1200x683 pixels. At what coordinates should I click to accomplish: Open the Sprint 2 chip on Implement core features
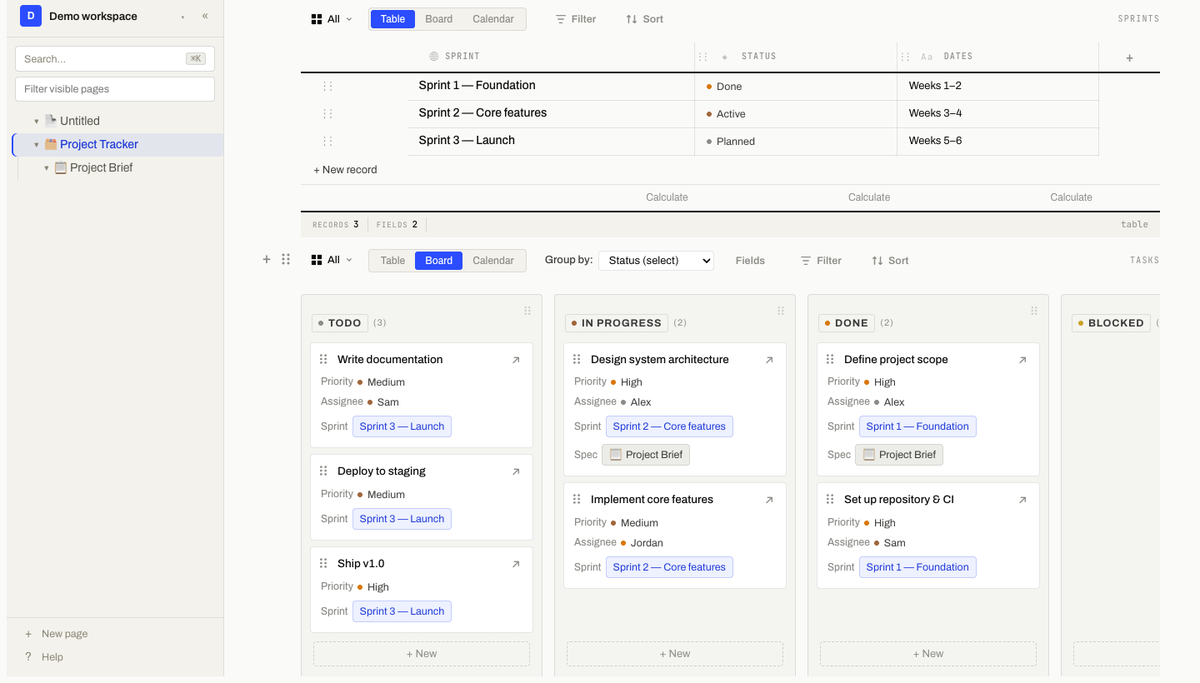click(669, 567)
